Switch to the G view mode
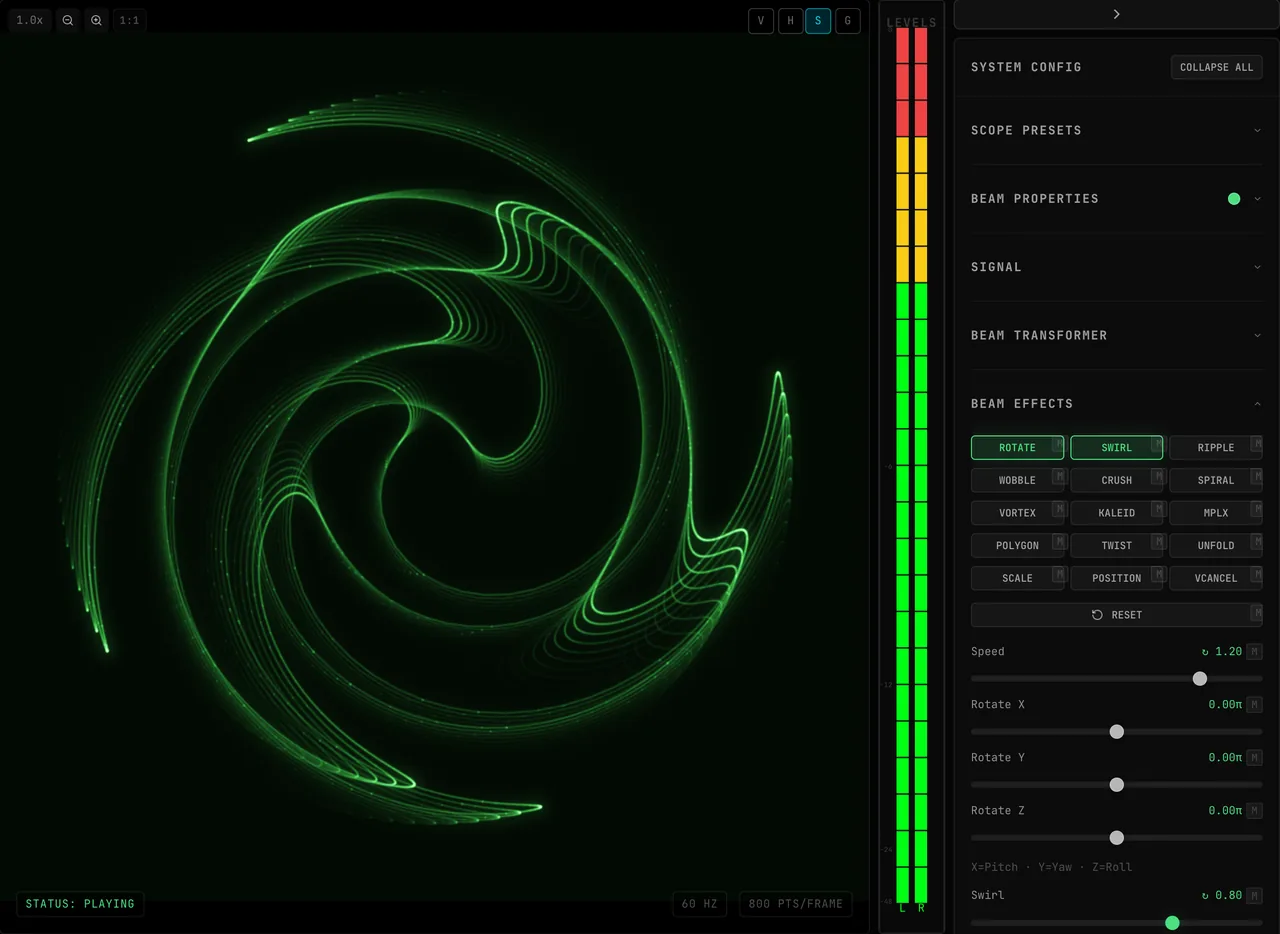This screenshot has height=934, width=1280. 848,21
